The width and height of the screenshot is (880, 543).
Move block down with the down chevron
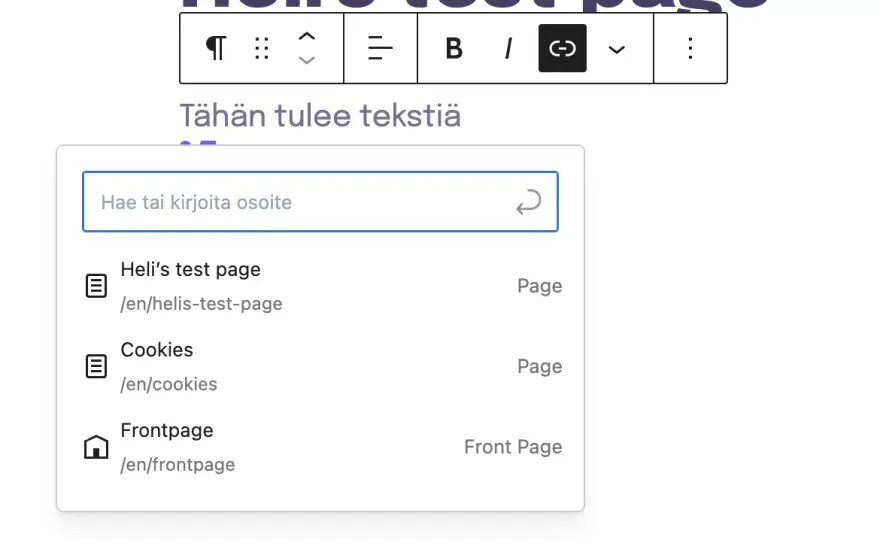coord(307,61)
